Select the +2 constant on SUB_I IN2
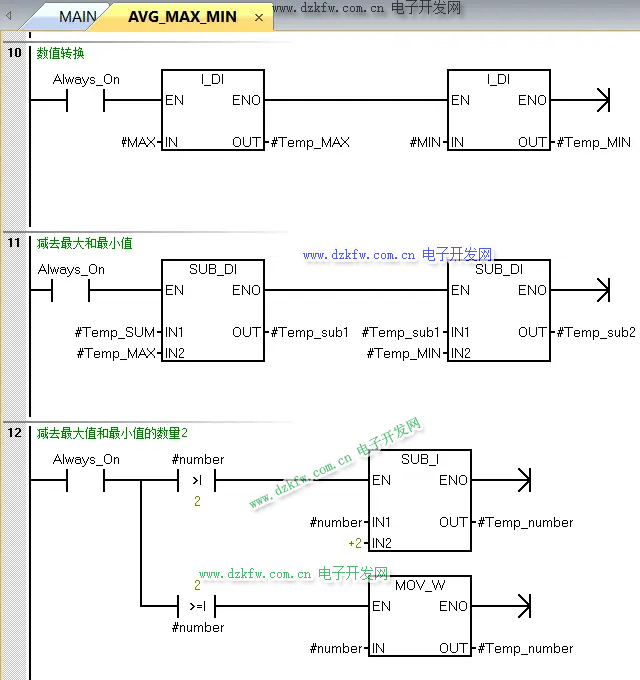This screenshot has height=680, width=640. click(354, 543)
